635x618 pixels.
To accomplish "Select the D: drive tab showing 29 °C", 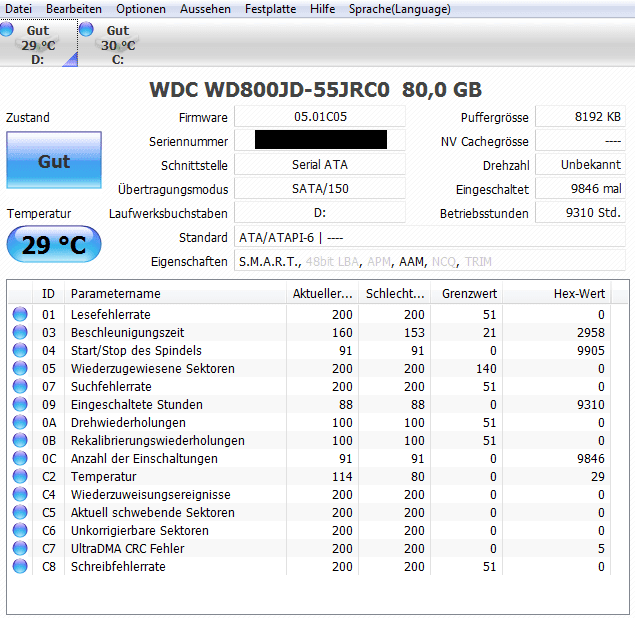I will pos(38,44).
